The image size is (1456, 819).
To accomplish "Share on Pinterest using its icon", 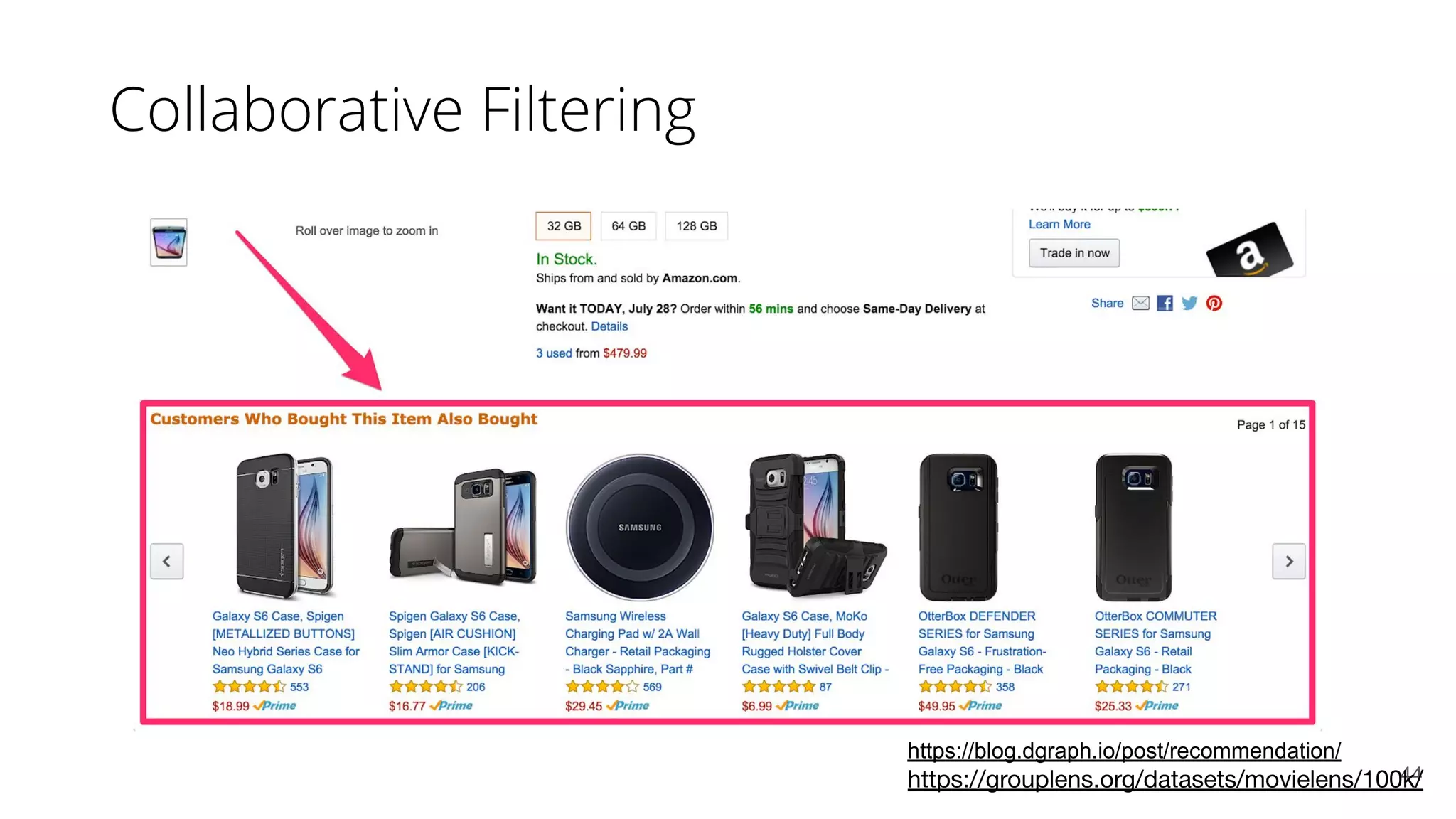I will coord(1214,304).
